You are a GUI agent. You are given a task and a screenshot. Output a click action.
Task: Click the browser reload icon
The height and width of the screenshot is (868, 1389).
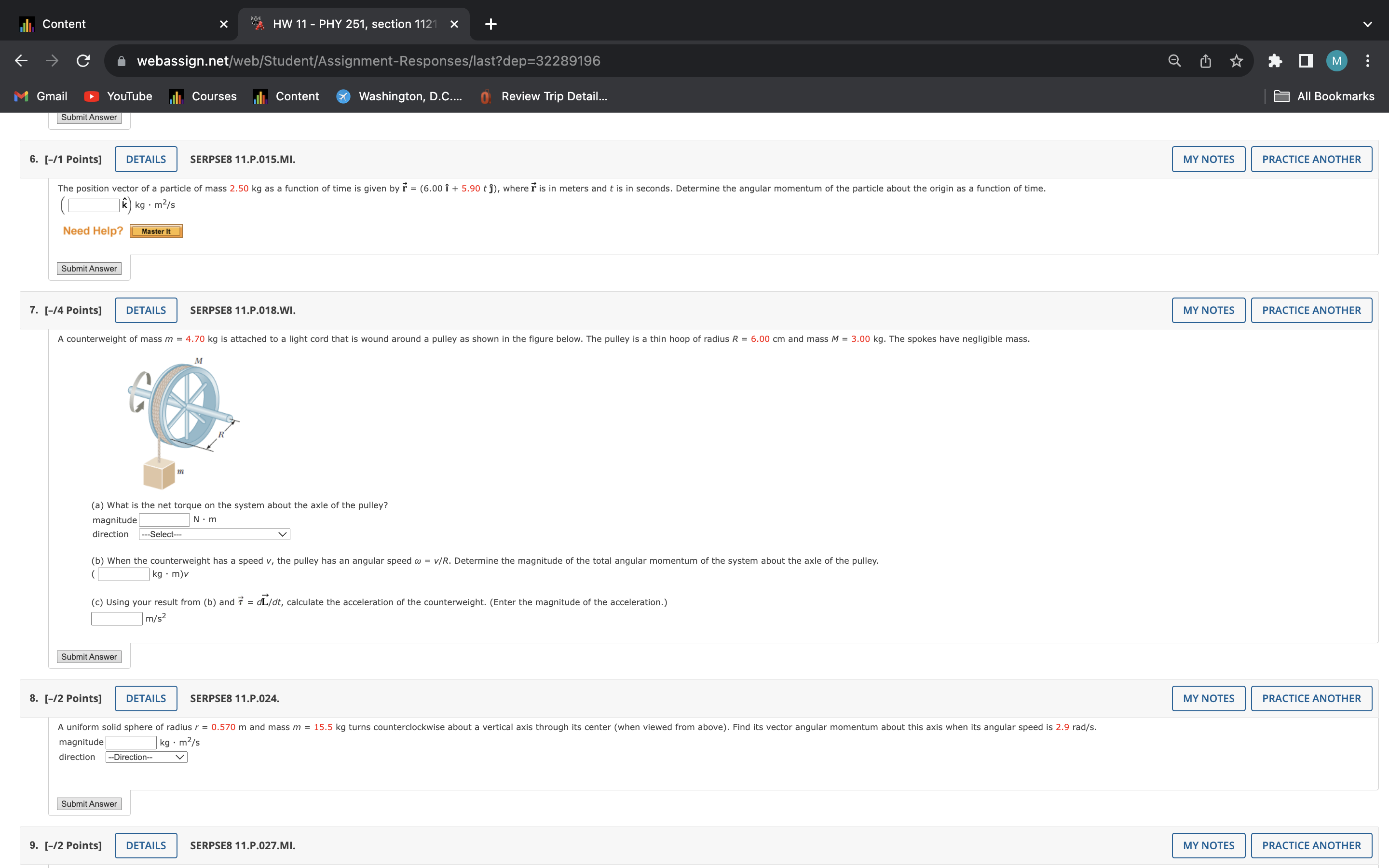pos(83,61)
